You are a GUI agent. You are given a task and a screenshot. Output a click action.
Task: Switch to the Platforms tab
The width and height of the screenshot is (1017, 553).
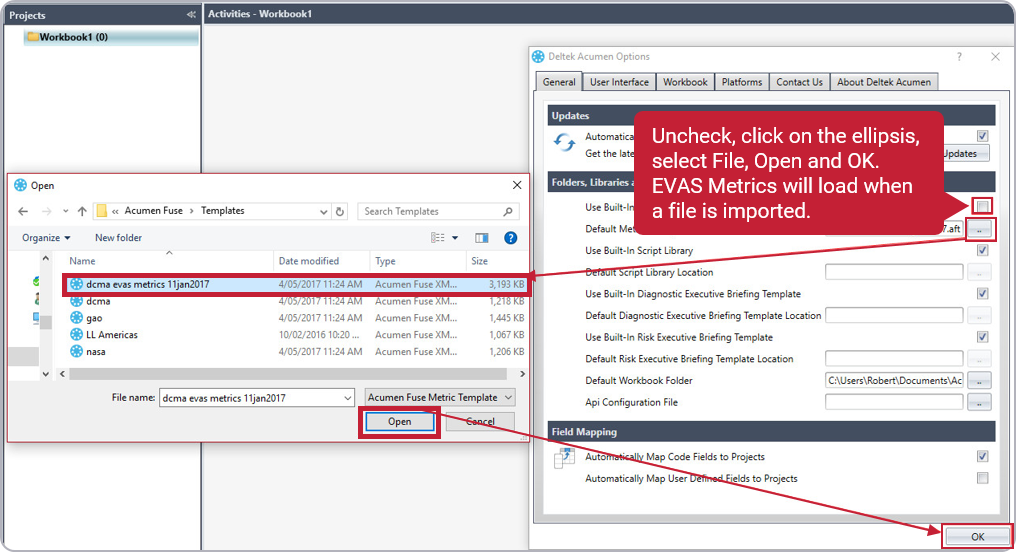(741, 82)
